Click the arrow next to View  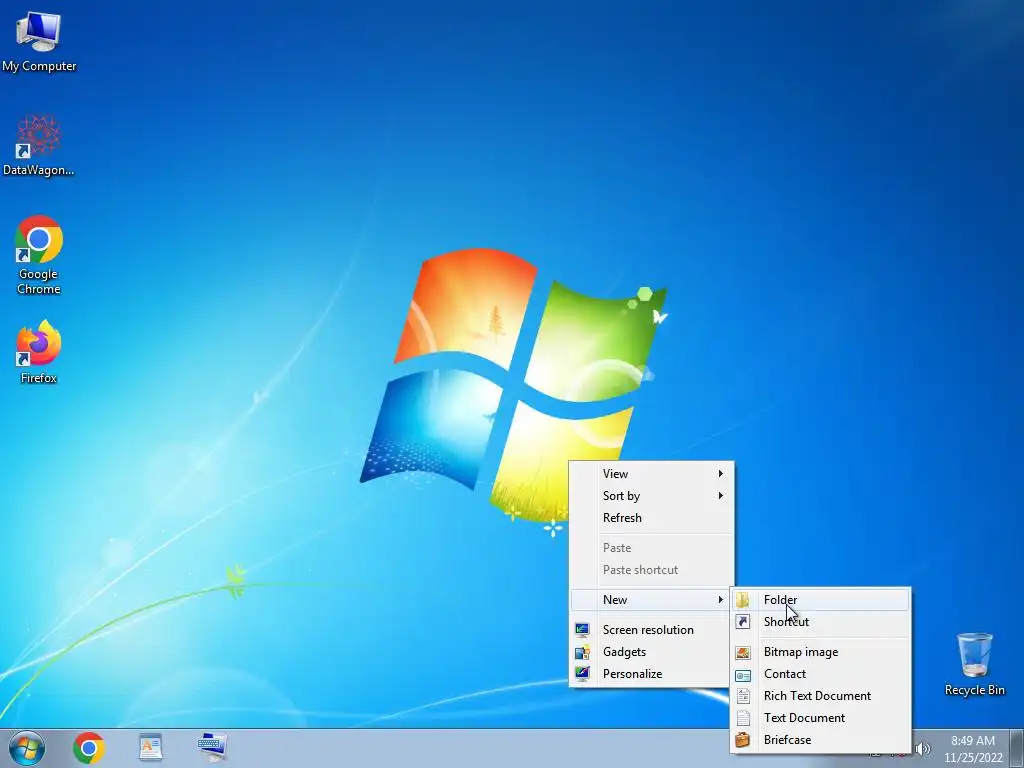pyautogui.click(x=720, y=473)
